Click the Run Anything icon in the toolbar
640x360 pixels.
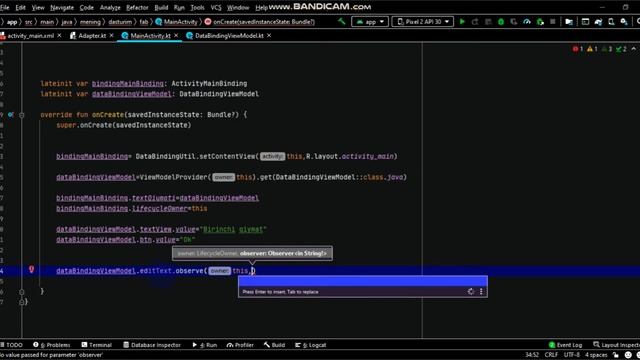pos(585,22)
